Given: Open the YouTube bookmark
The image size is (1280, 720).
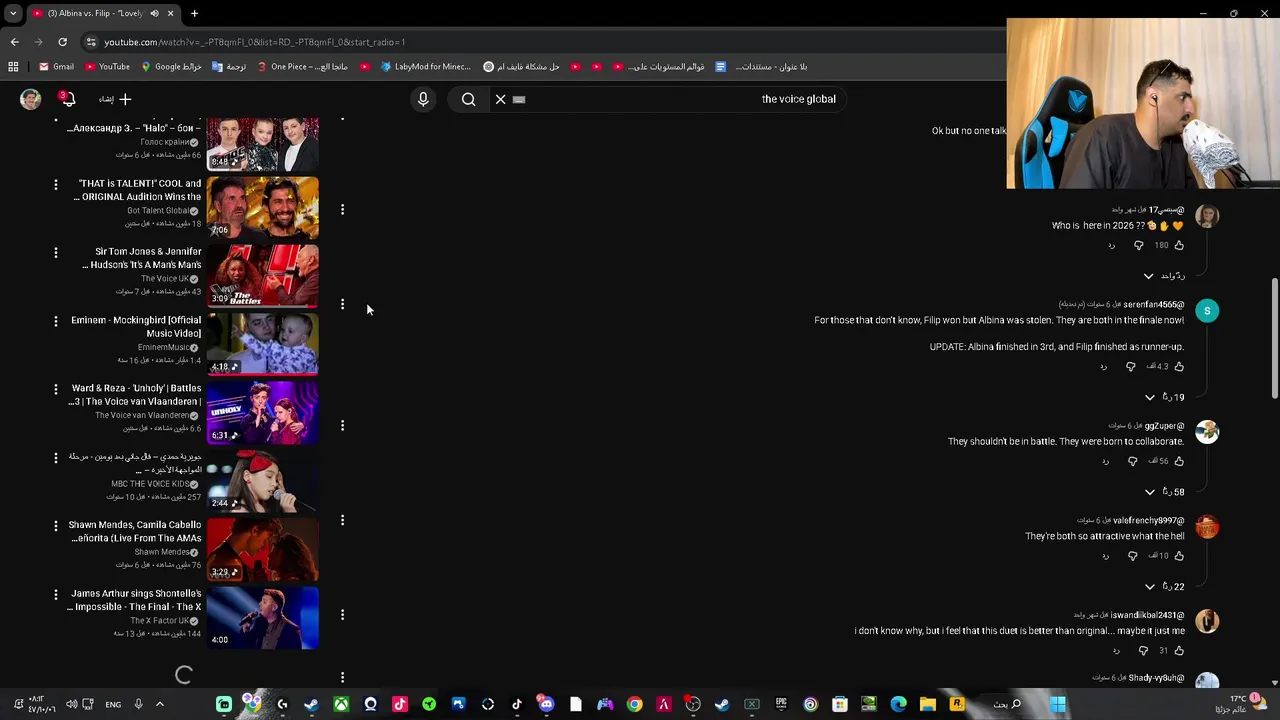Looking at the screenshot, I should pos(107,67).
